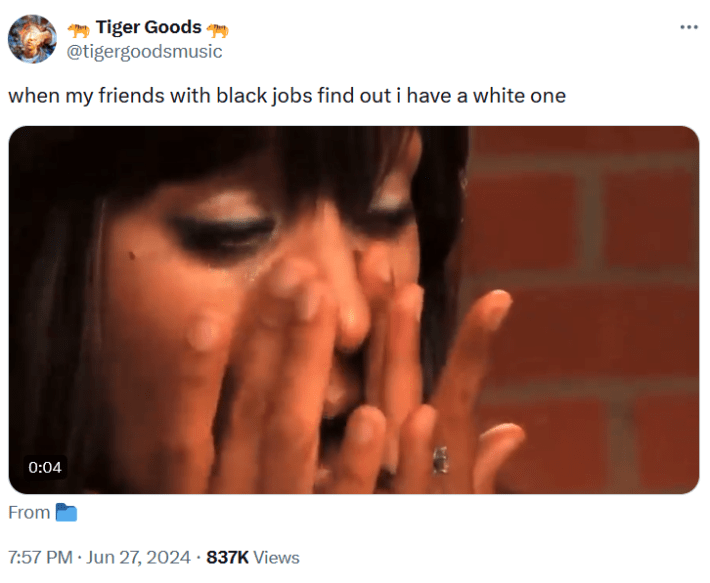Click the words 'white one' in tweet

click(519, 96)
